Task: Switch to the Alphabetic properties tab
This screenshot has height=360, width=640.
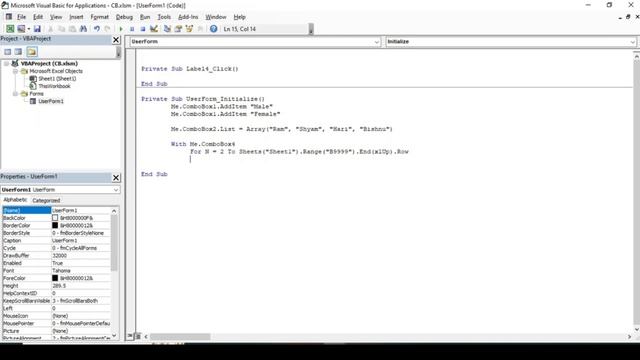Action: coord(15,200)
